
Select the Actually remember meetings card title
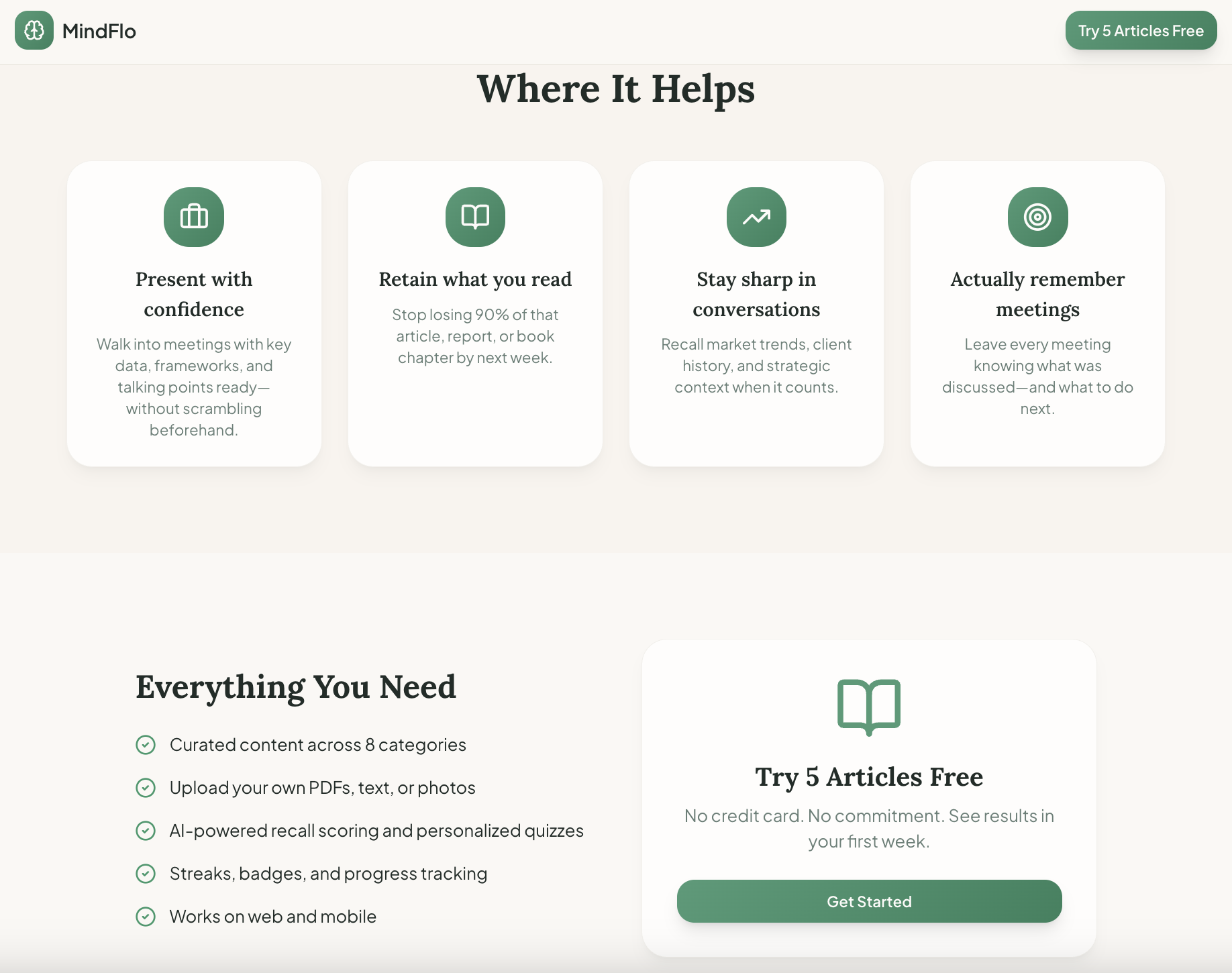tap(1037, 294)
